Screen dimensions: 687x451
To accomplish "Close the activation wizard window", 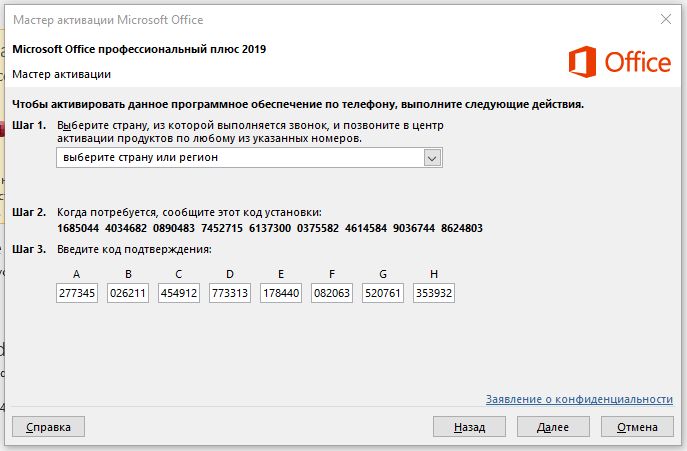I will coord(665,18).
